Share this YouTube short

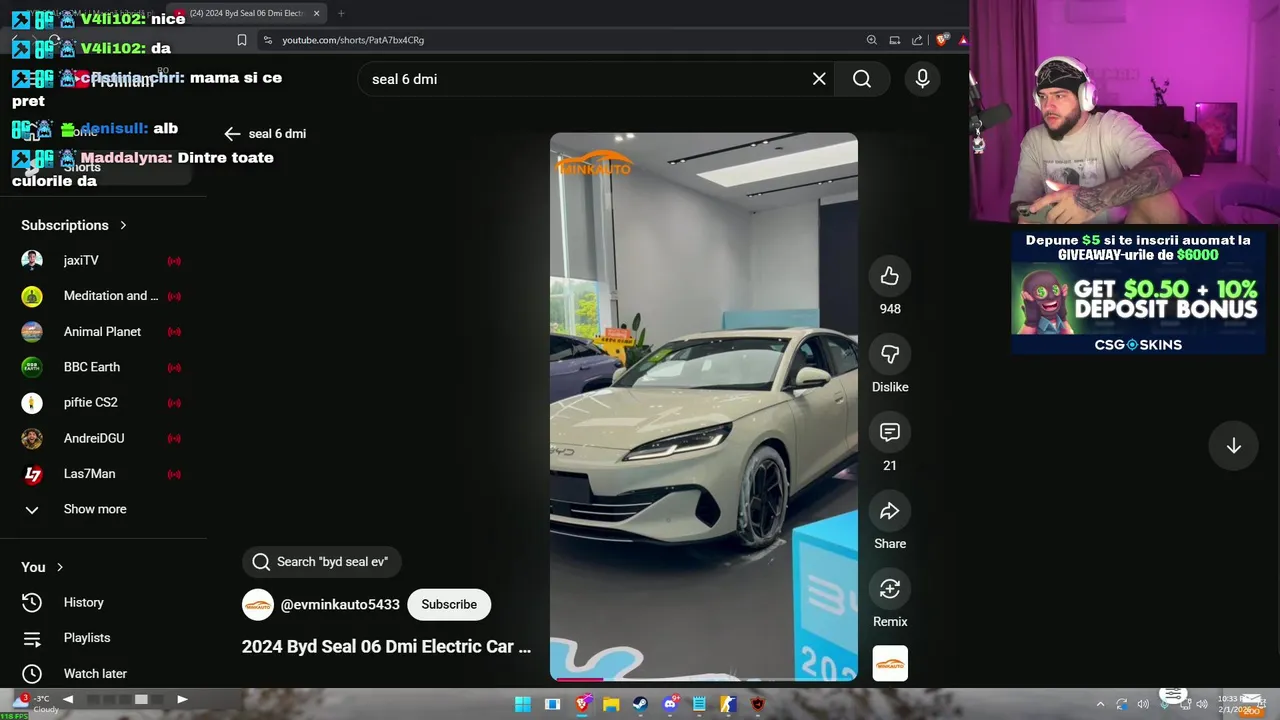tap(890, 512)
